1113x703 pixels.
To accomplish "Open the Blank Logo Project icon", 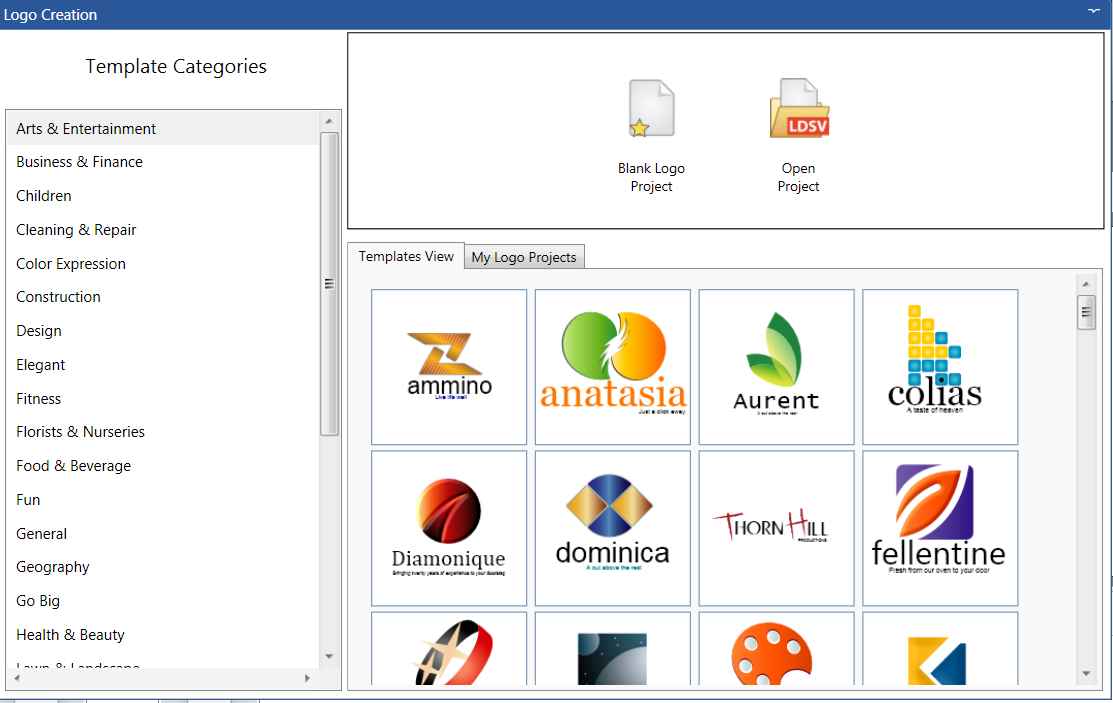I will 651,109.
